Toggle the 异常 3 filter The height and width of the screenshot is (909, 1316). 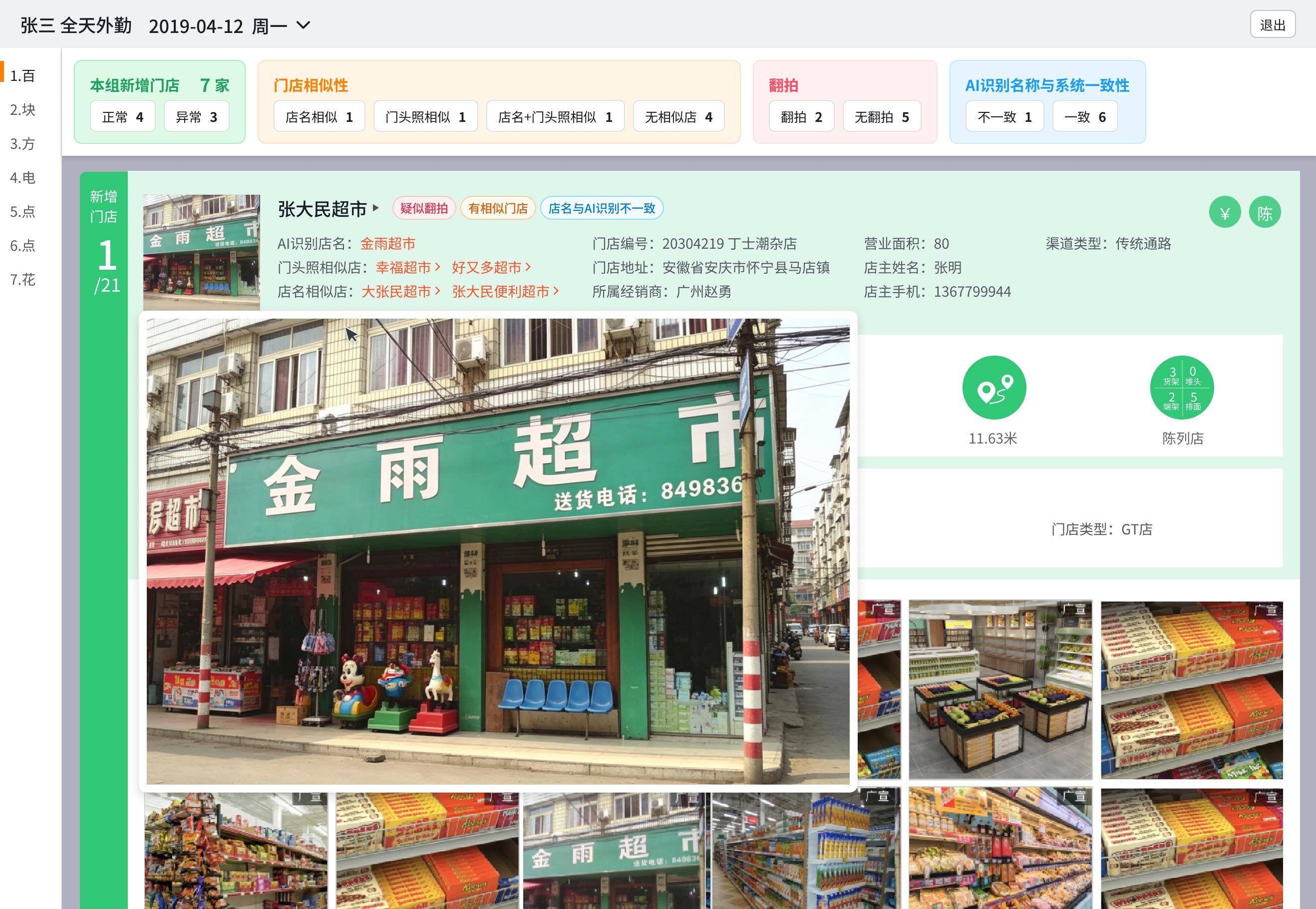click(196, 117)
